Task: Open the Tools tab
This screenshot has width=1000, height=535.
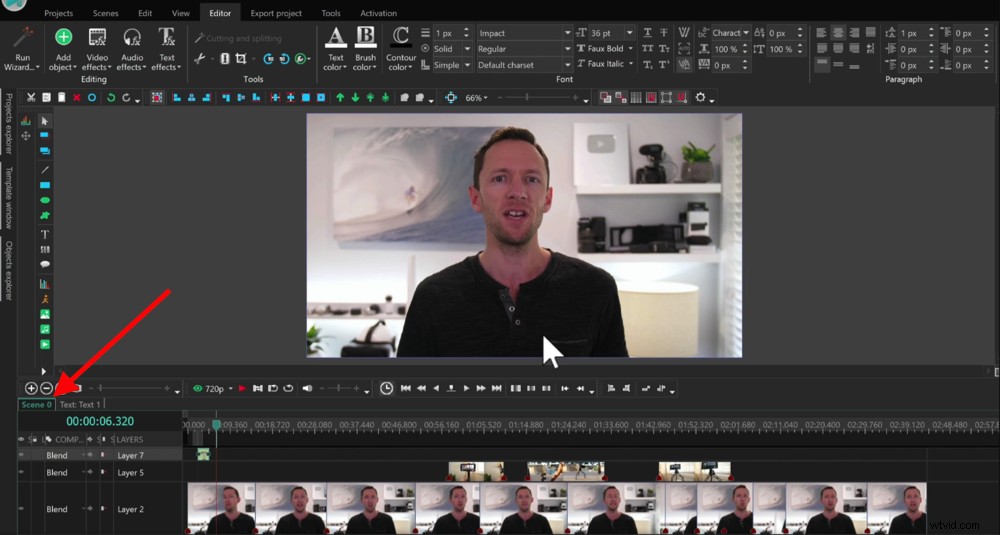Action: point(331,13)
